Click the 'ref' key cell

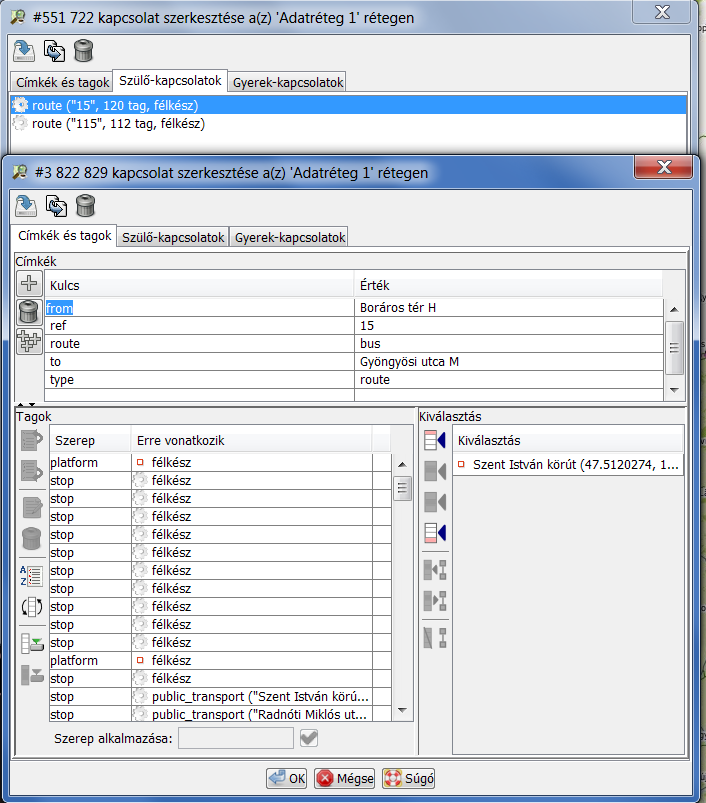(x=200, y=326)
